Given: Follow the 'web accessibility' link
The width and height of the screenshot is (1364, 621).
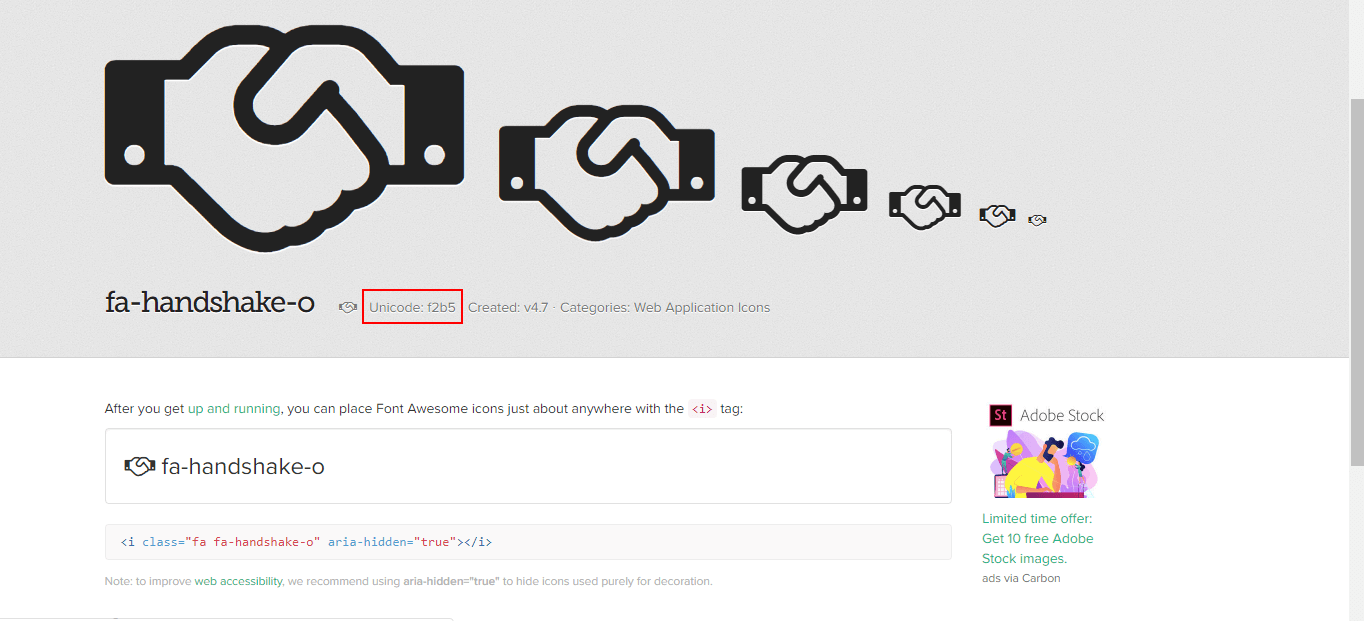Looking at the screenshot, I should (238, 581).
